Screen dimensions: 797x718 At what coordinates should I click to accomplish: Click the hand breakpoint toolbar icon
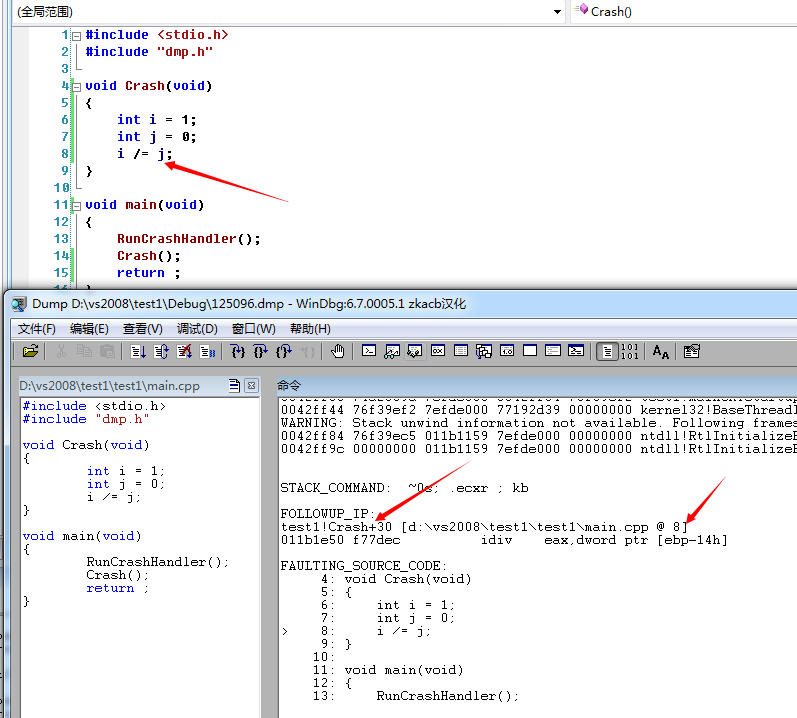point(338,351)
